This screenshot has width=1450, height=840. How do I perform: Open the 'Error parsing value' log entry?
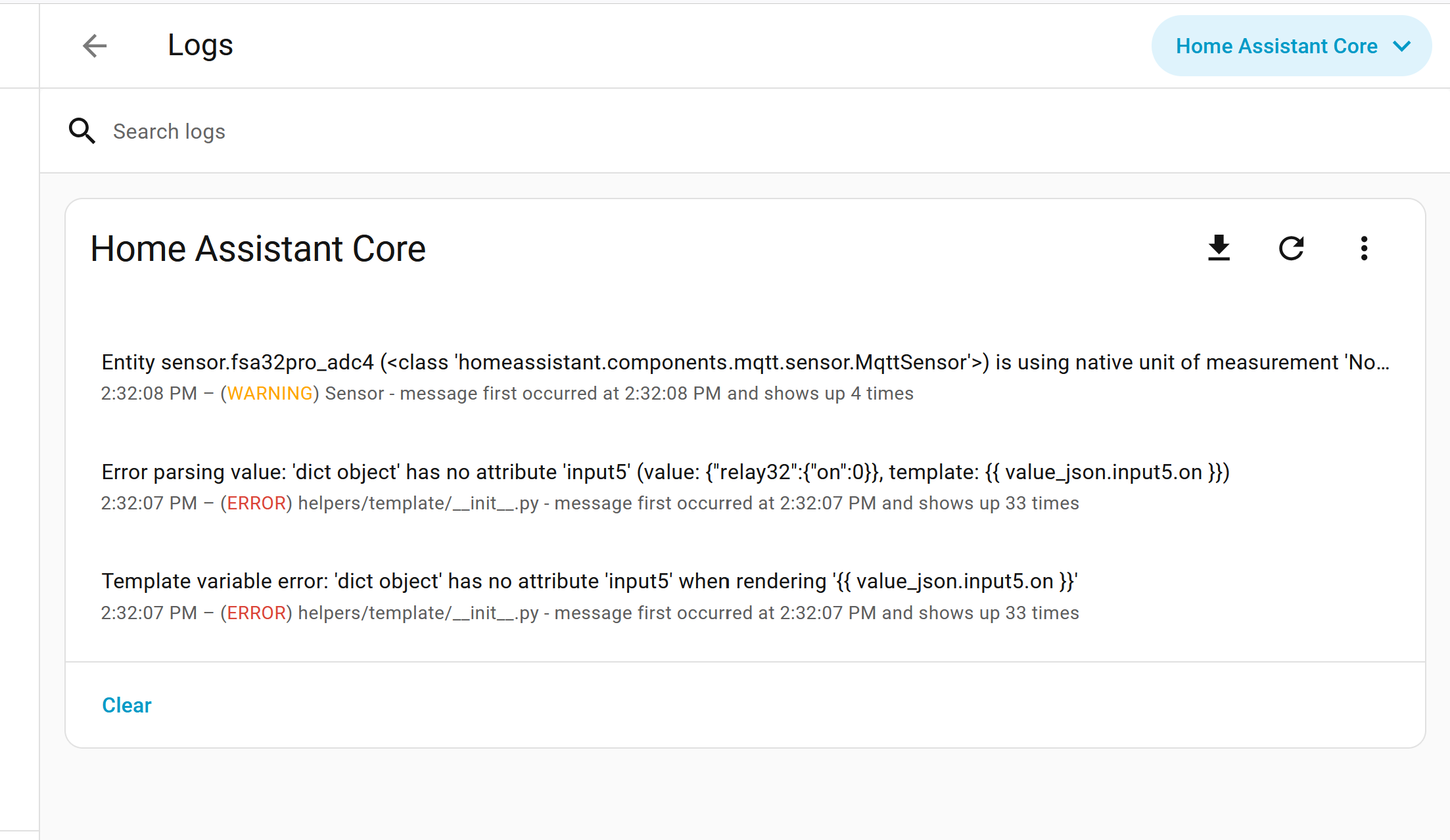tap(665, 472)
